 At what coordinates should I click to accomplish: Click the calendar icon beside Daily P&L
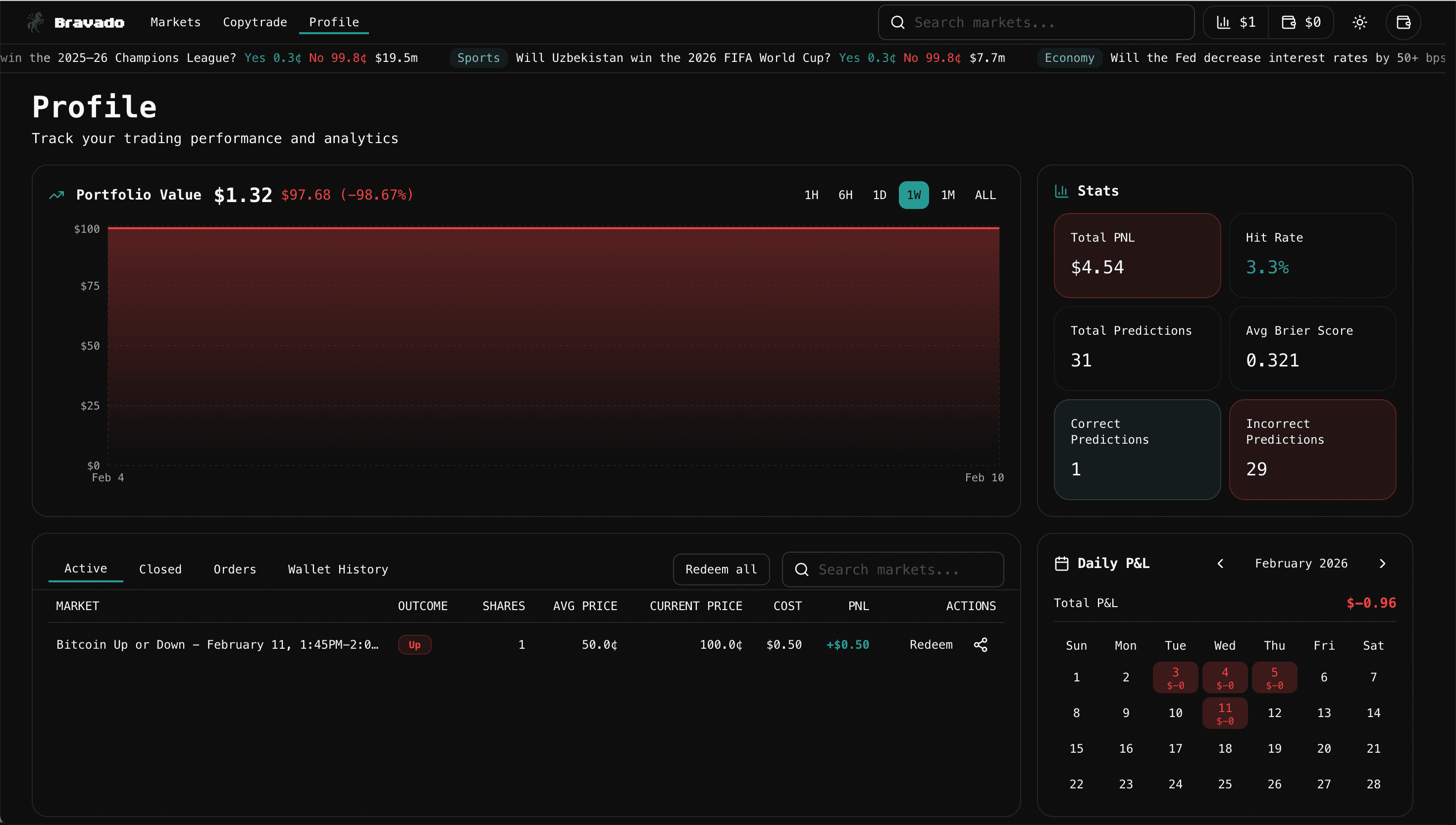pos(1062,563)
